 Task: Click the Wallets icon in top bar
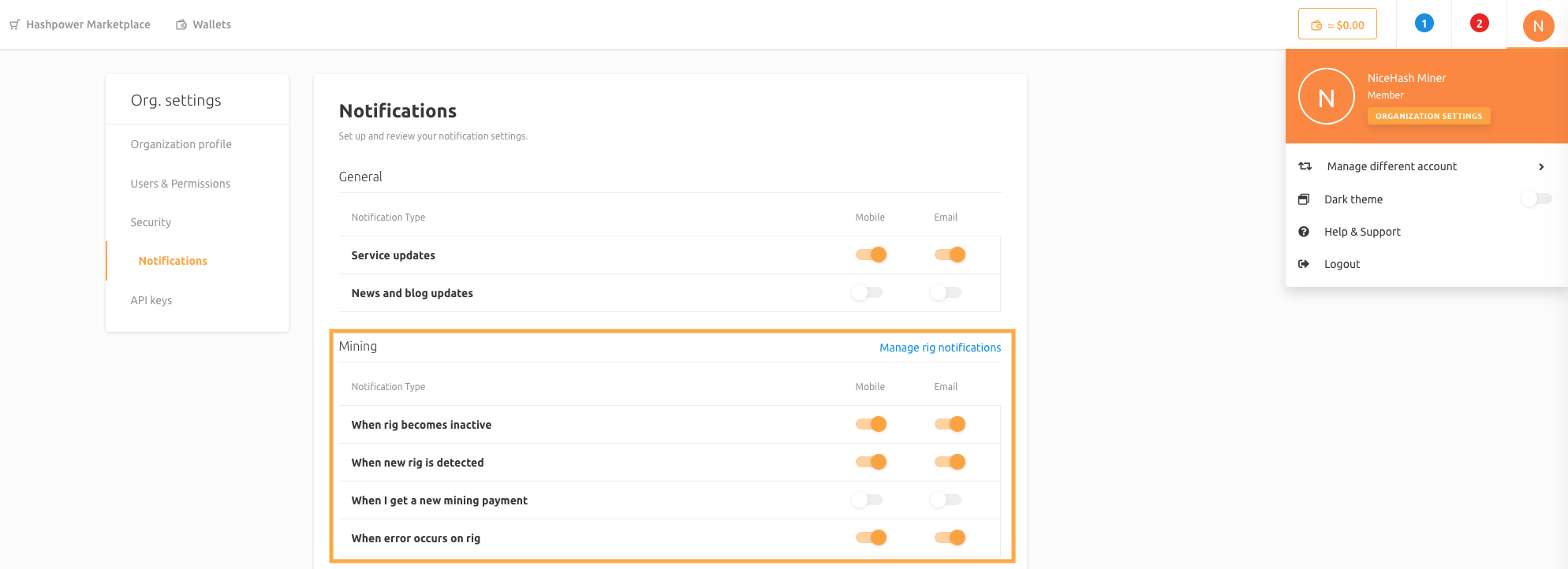tap(181, 24)
